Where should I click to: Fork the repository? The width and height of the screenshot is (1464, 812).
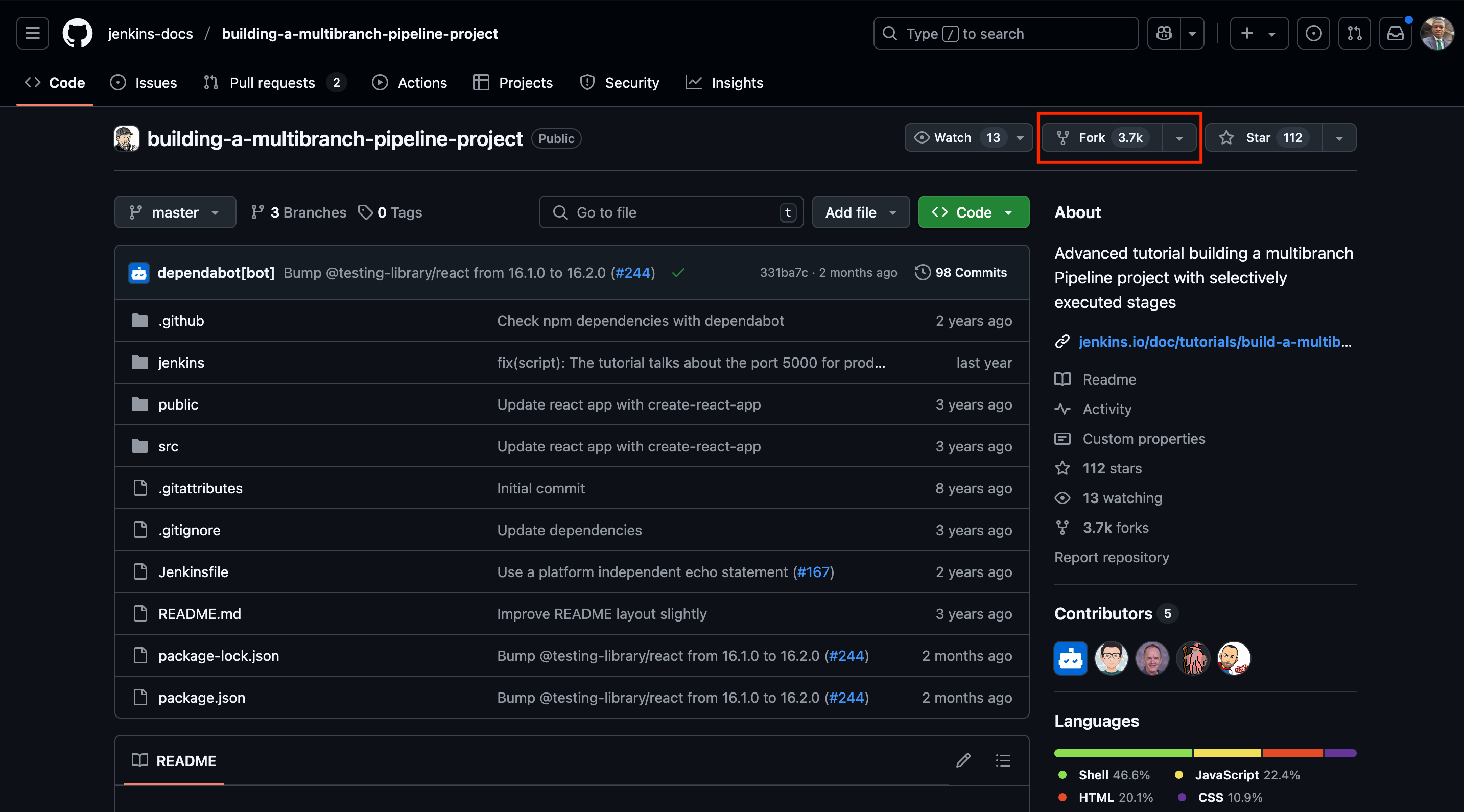1102,137
